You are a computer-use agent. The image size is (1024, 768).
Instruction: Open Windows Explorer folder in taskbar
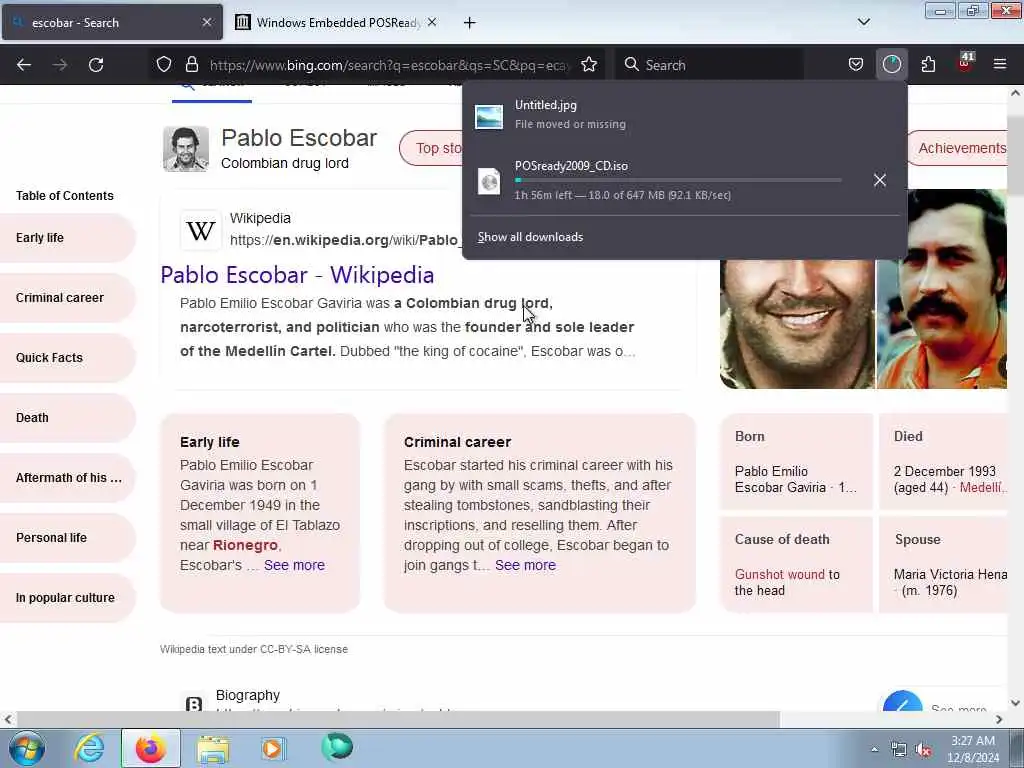tap(213, 748)
